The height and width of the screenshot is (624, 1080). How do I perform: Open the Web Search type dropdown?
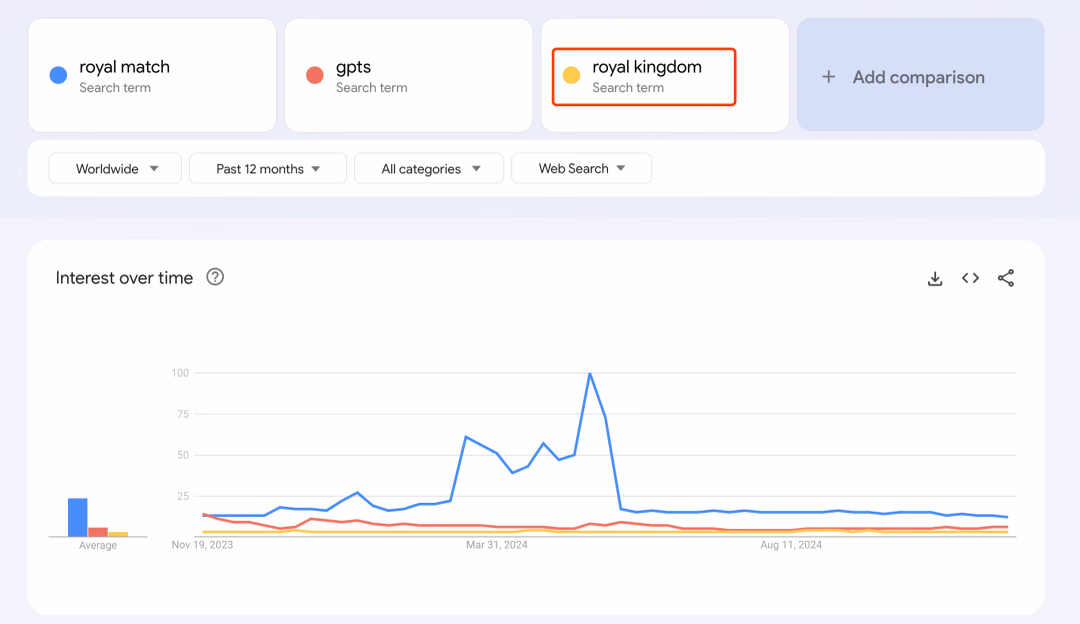coord(581,168)
